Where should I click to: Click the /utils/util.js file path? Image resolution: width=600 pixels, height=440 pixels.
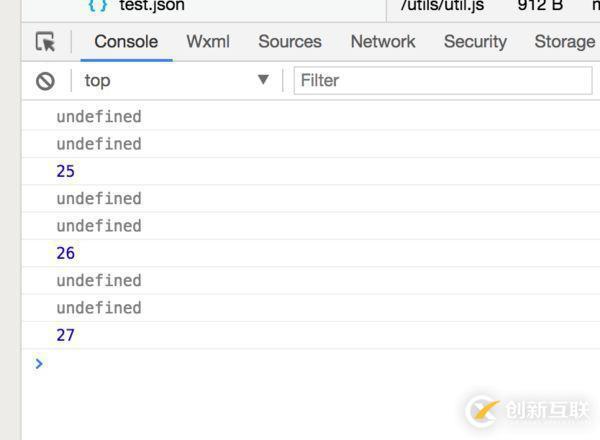[442, 6]
